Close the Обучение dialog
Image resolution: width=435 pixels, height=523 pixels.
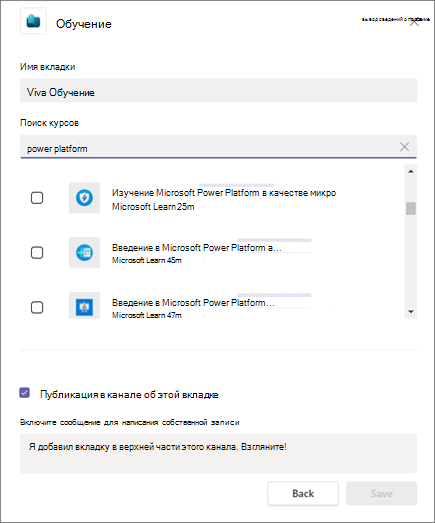pos(414,22)
